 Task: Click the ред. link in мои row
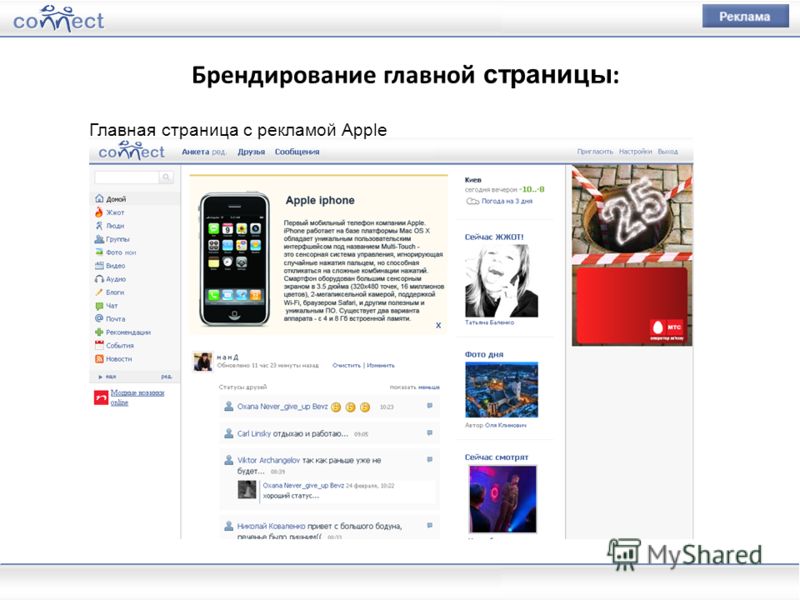[166, 377]
